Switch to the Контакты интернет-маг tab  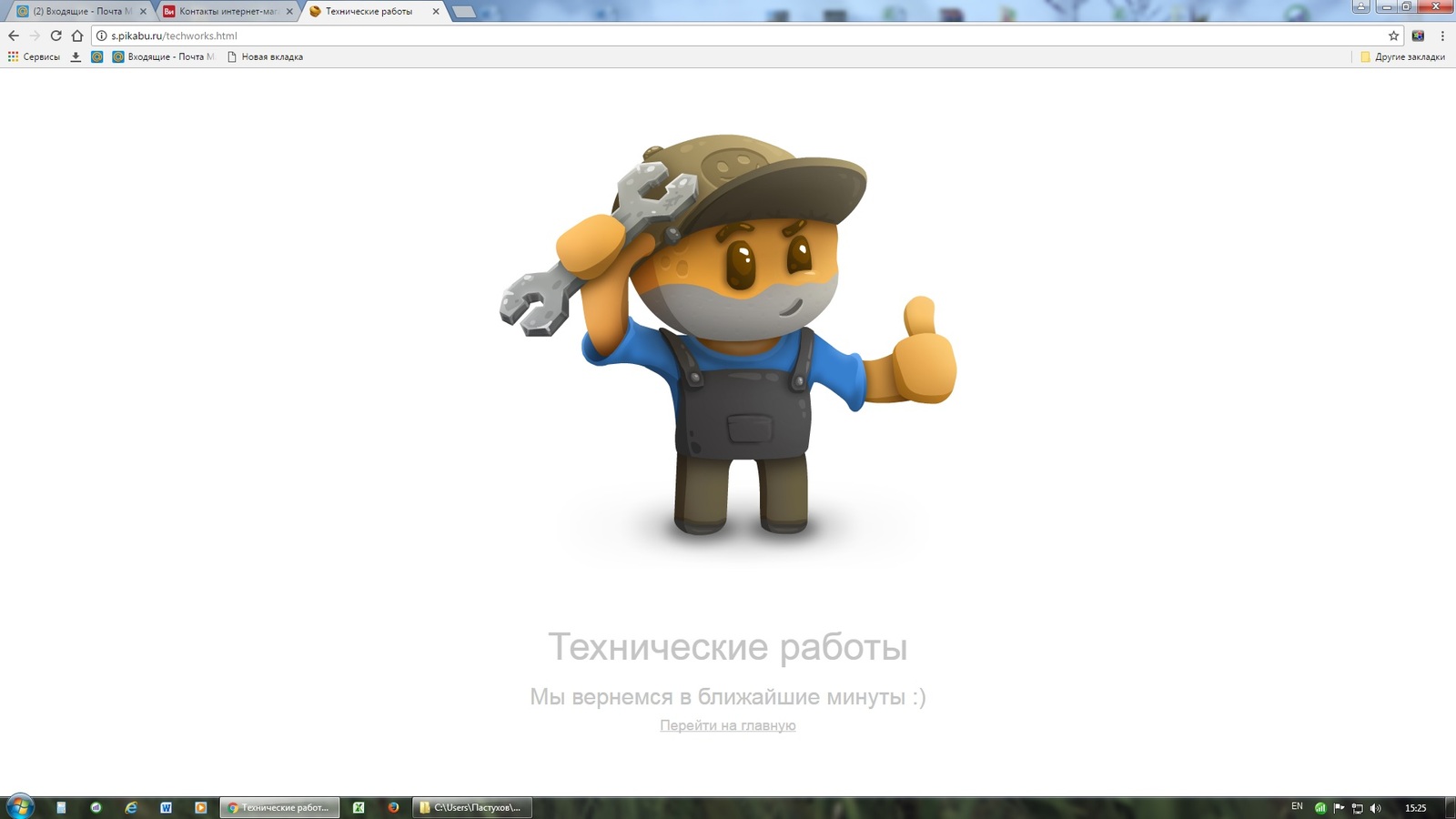[227, 11]
